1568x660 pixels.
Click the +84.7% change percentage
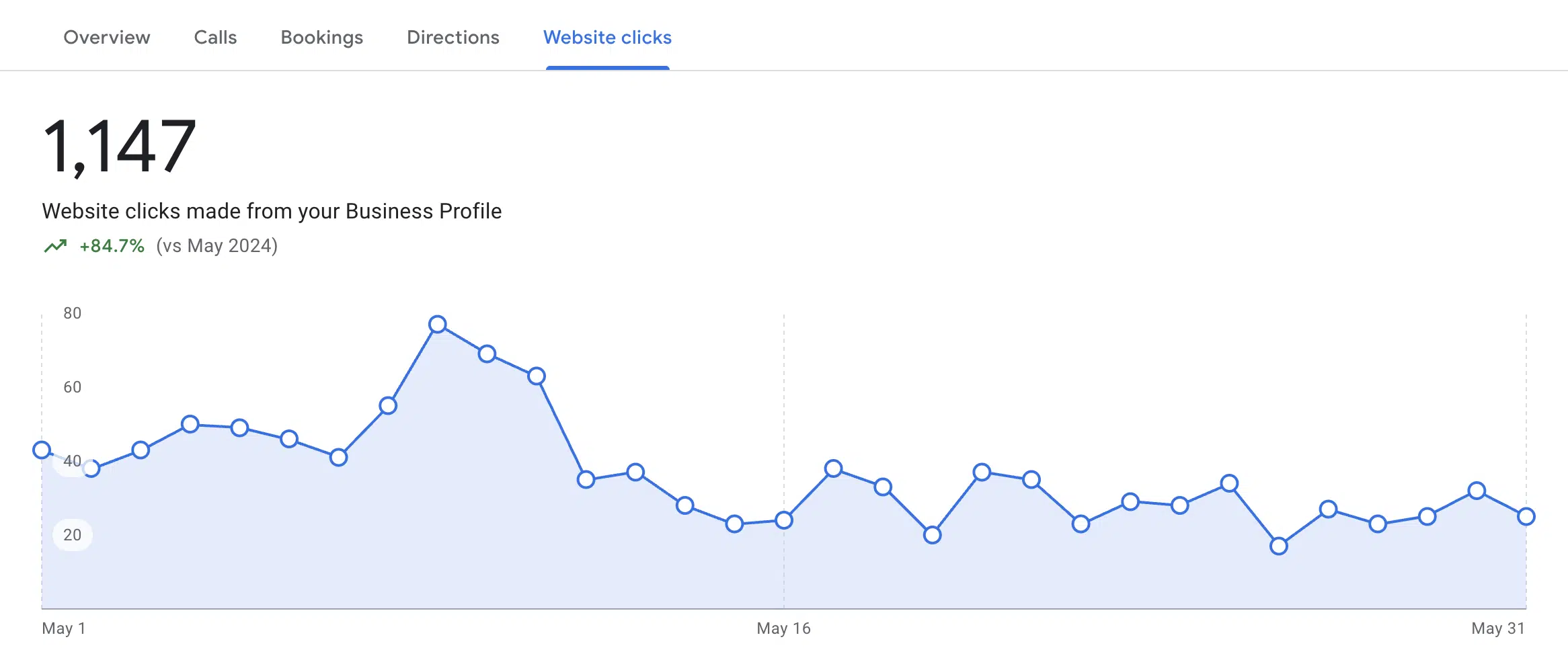(x=112, y=246)
